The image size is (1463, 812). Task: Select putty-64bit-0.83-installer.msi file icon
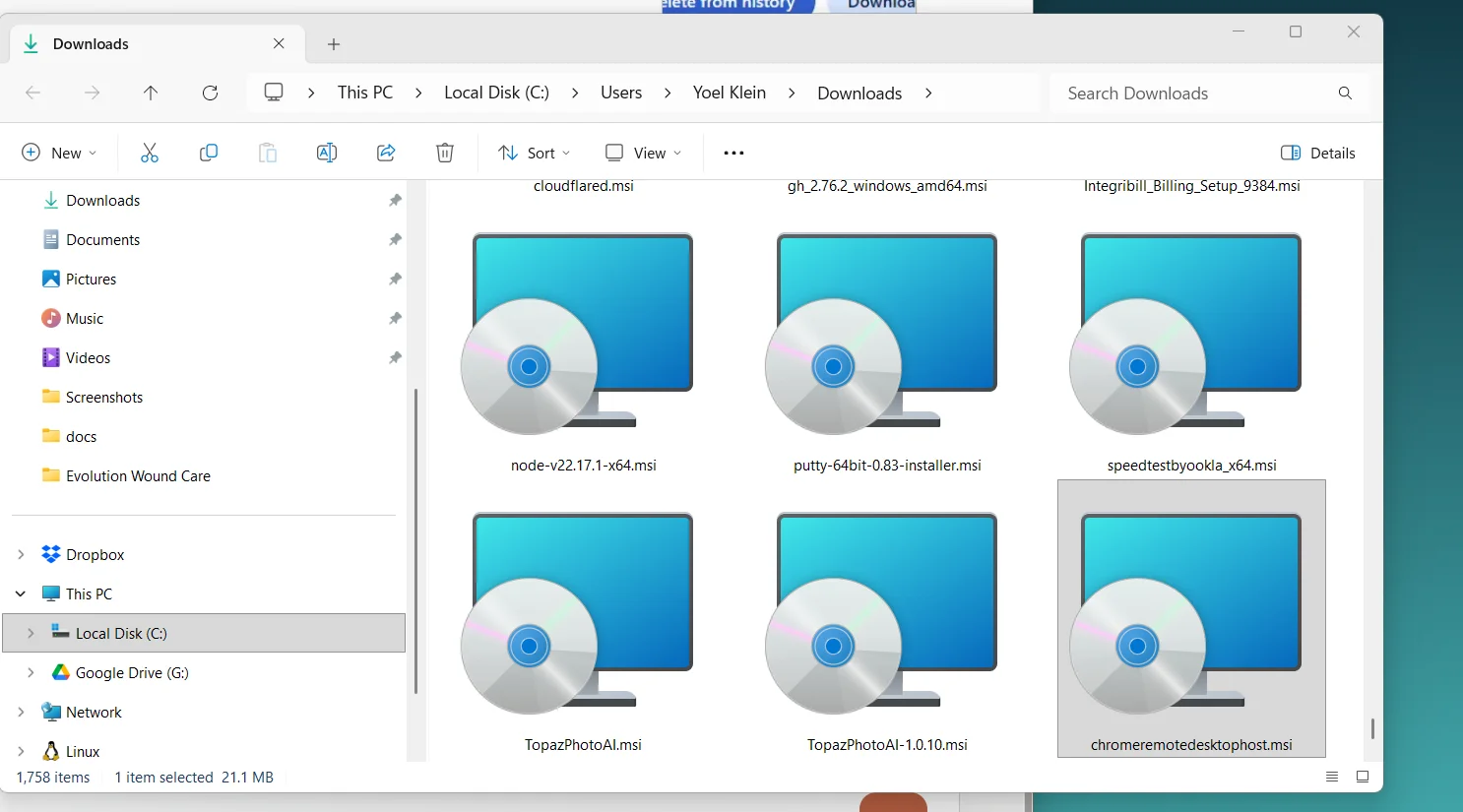pos(881,334)
